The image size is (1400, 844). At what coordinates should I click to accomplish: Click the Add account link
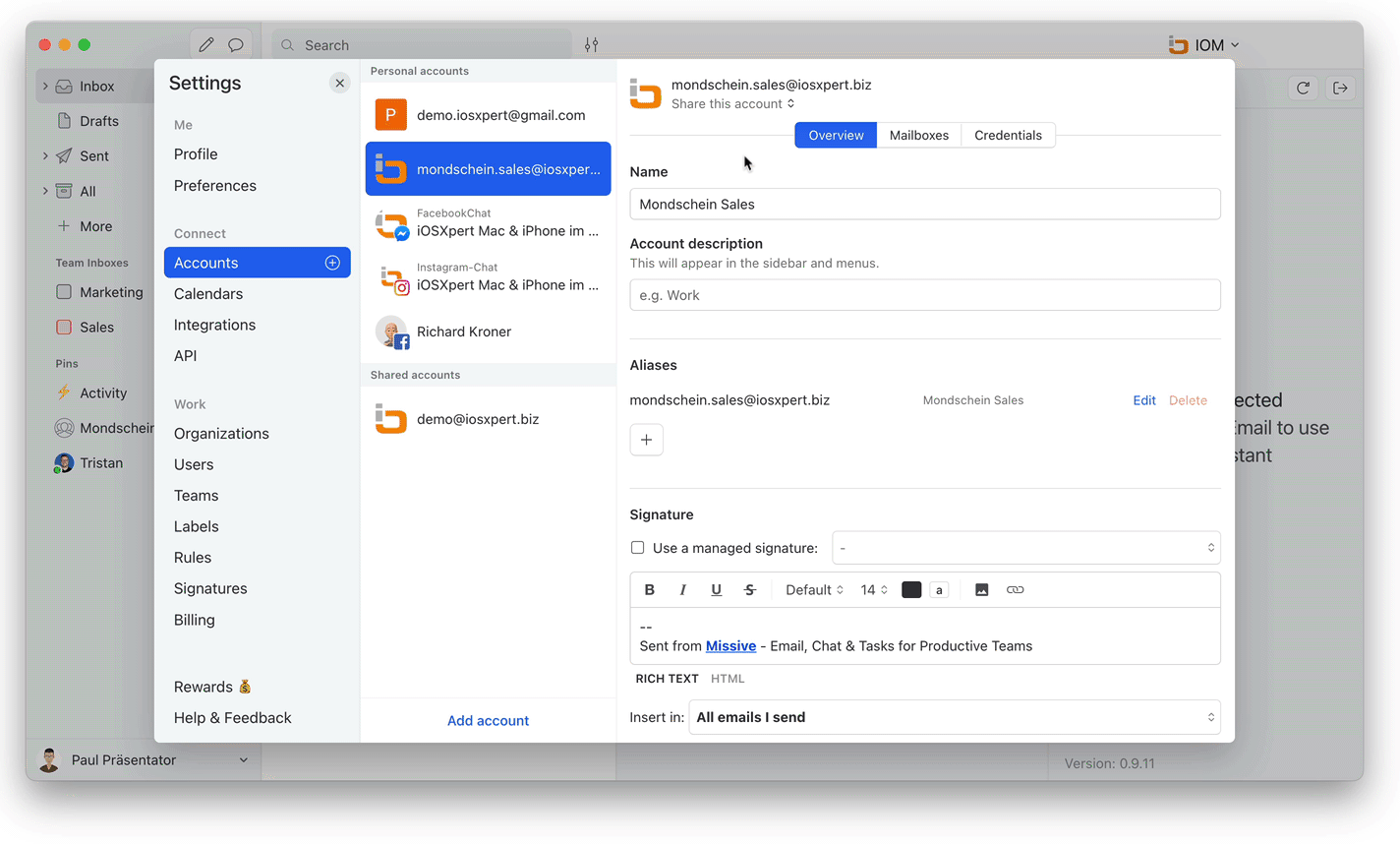[488, 721]
